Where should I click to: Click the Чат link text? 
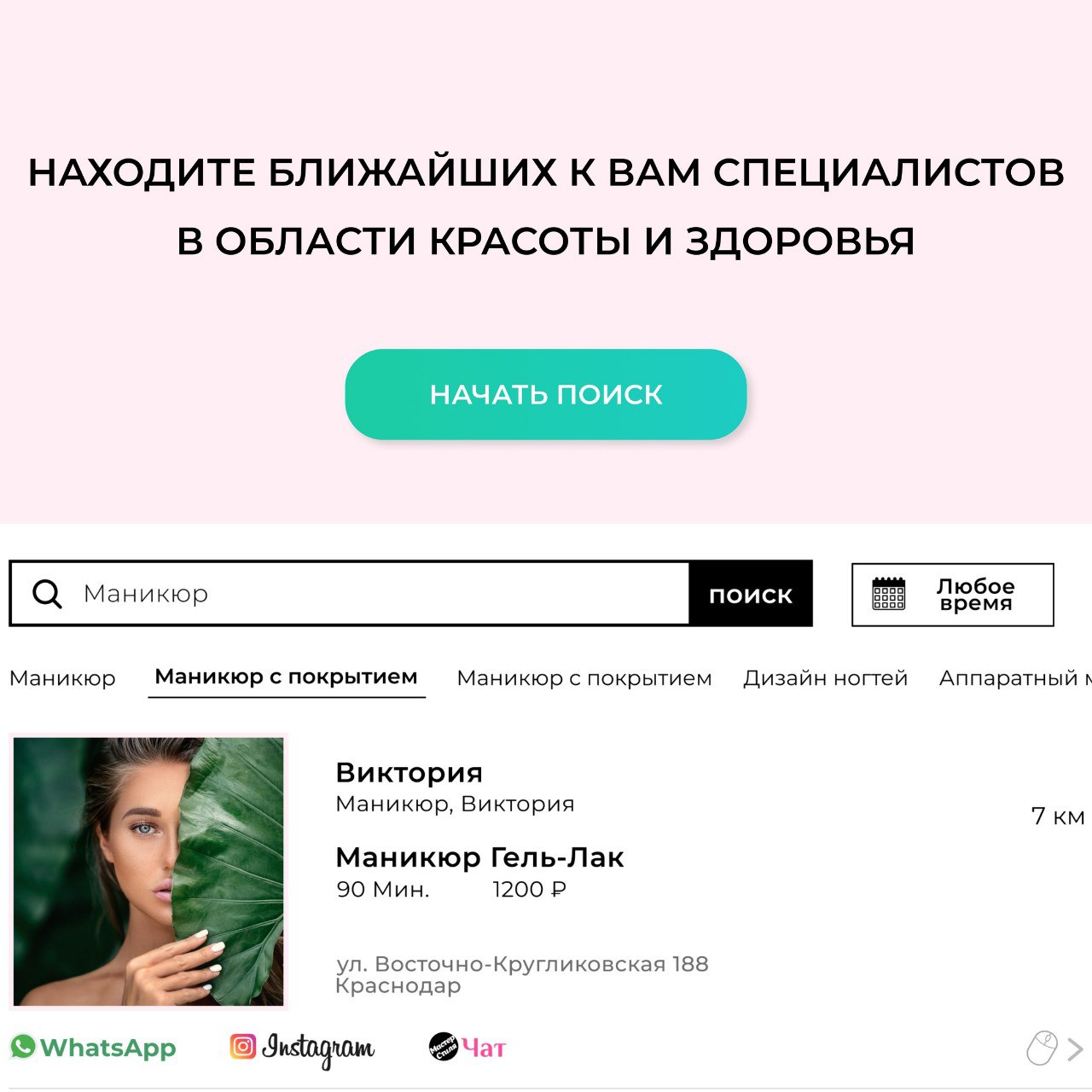pos(484,1048)
